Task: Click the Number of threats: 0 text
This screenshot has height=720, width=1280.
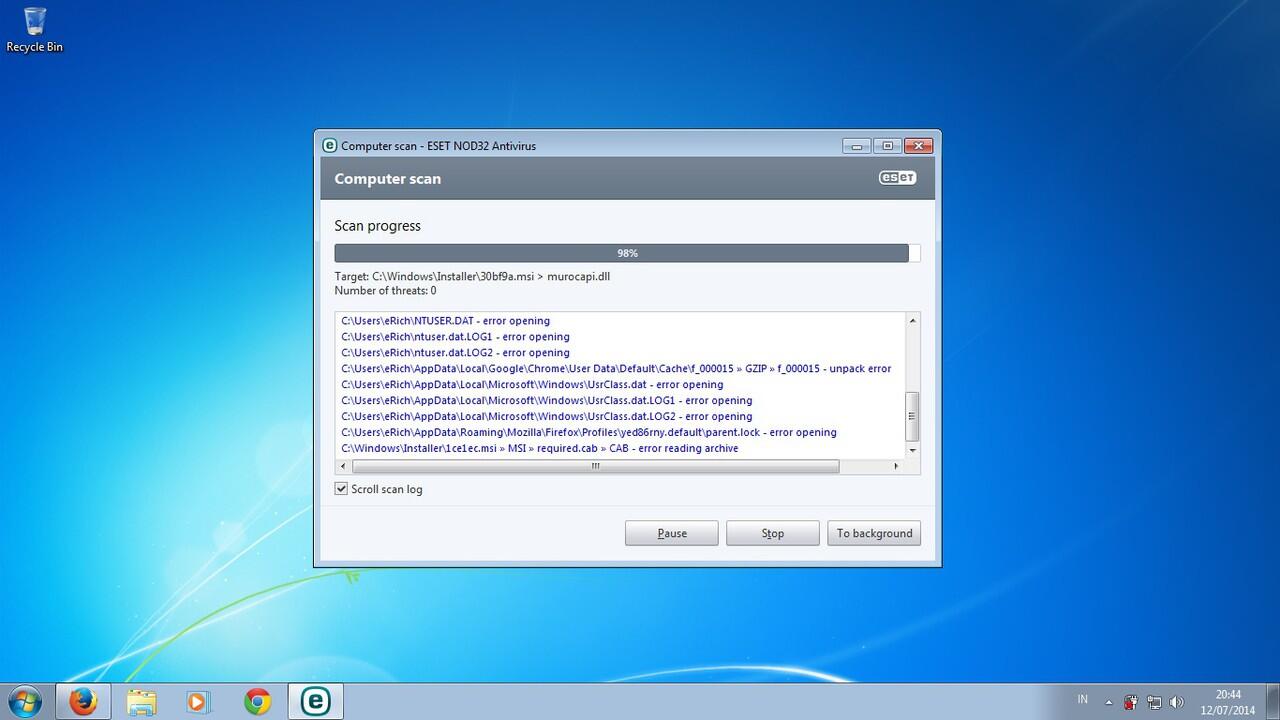Action: pos(385,291)
